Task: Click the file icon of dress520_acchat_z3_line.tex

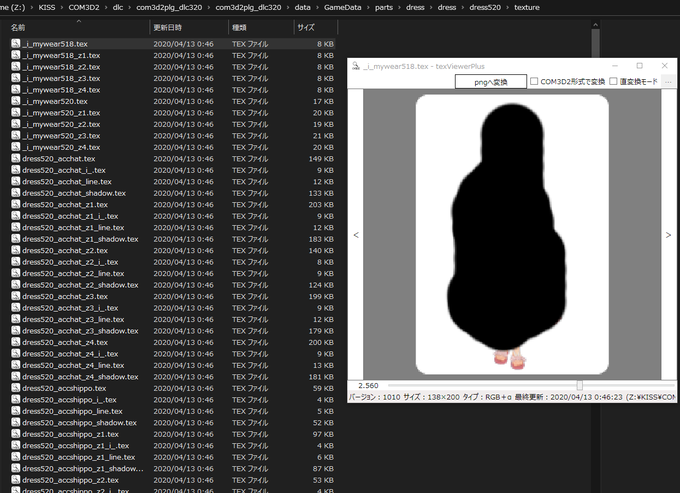Action: (16, 319)
